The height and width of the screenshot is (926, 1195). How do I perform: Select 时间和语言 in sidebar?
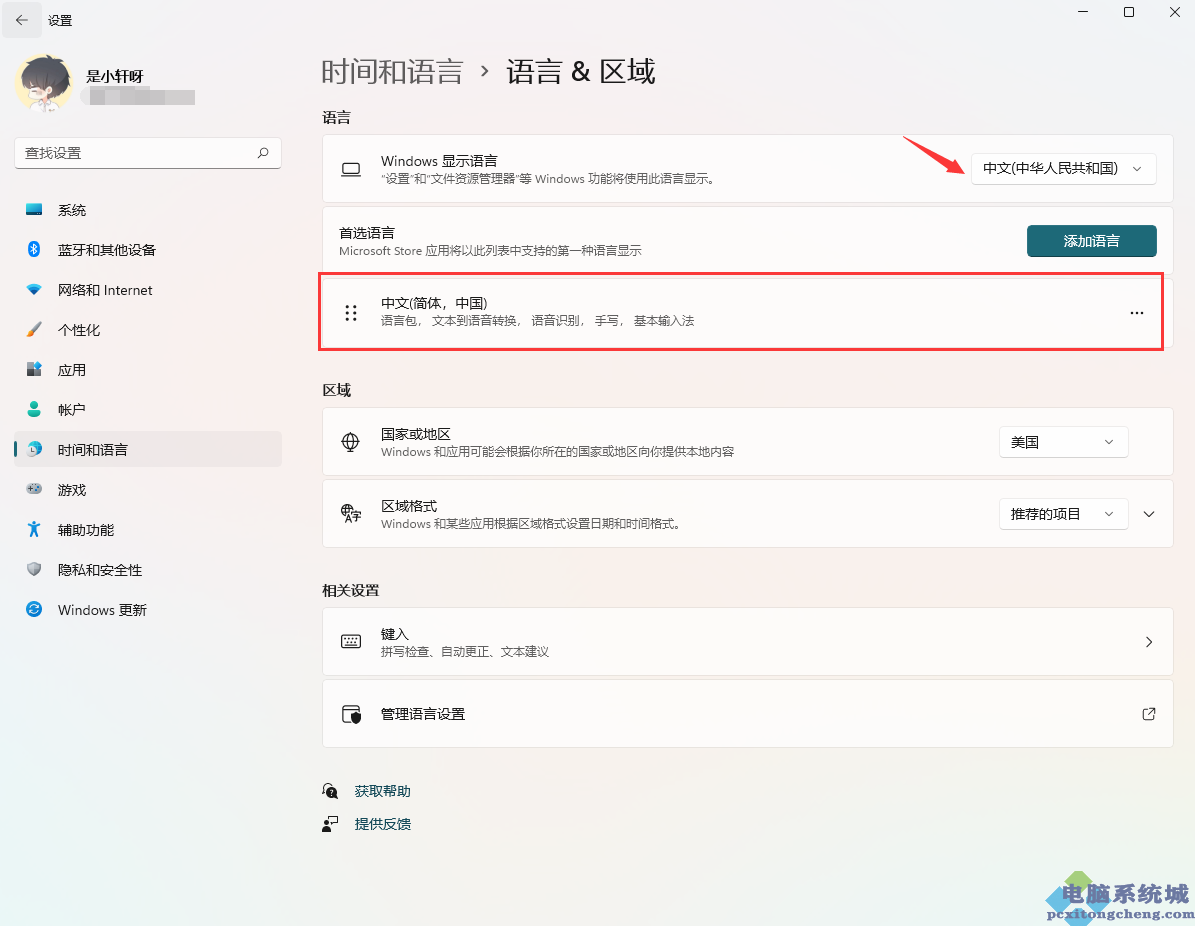[148, 450]
